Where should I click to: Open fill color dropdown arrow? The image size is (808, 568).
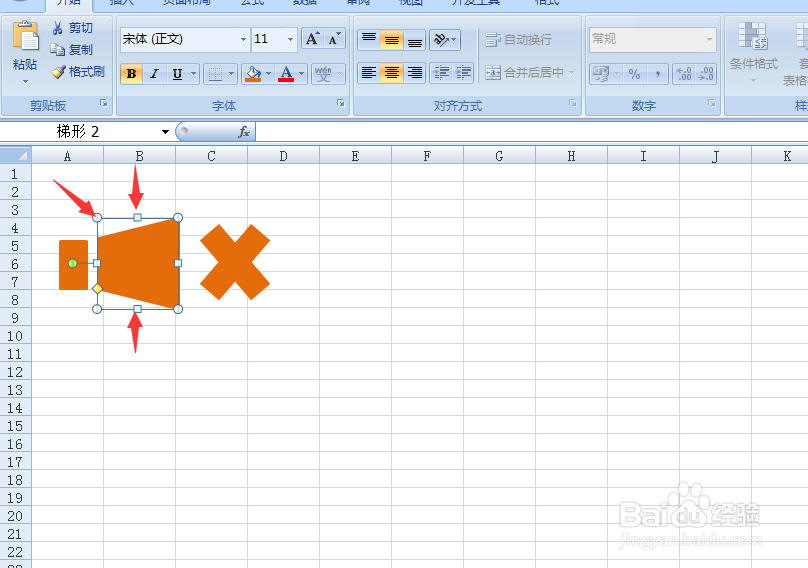coord(268,74)
